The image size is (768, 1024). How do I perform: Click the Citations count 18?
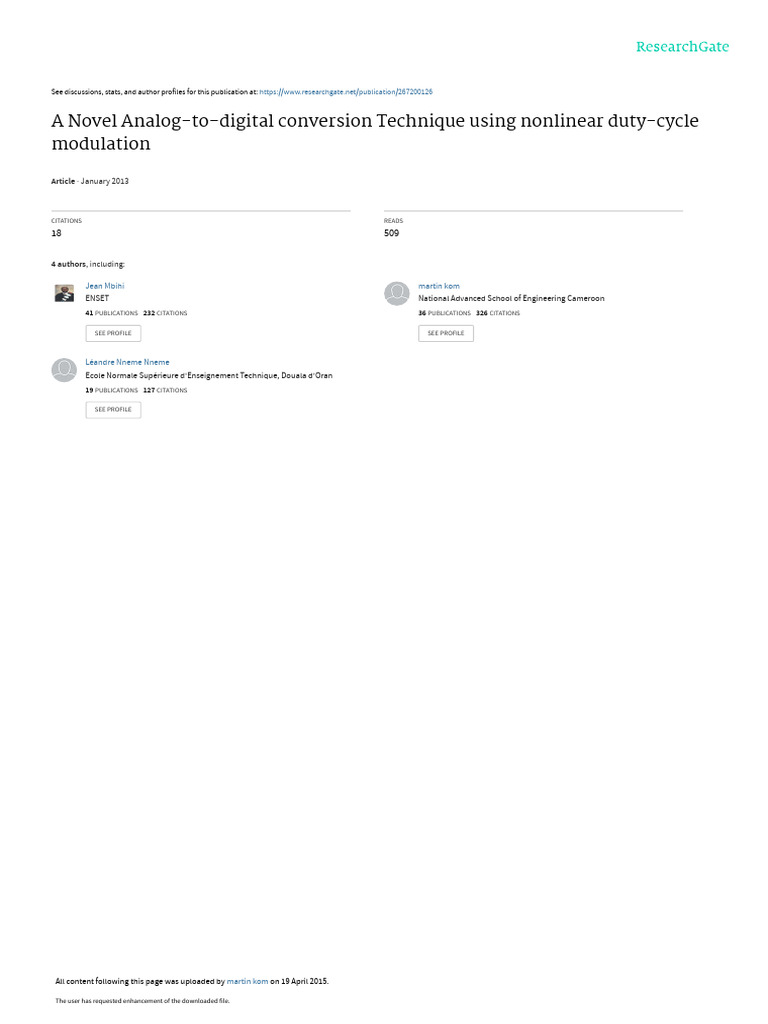[x=56, y=233]
